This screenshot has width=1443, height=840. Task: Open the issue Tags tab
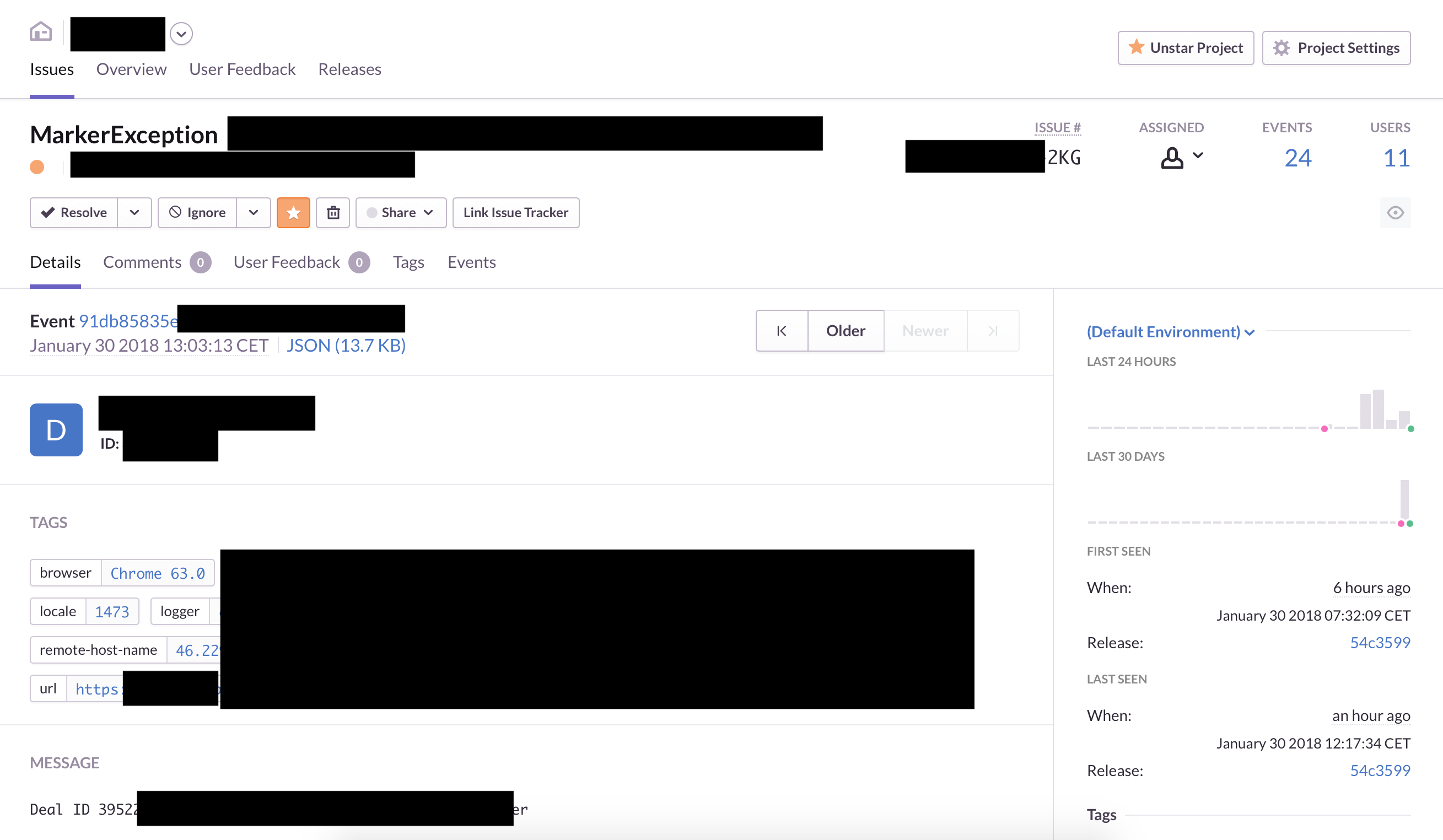pyautogui.click(x=408, y=262)
